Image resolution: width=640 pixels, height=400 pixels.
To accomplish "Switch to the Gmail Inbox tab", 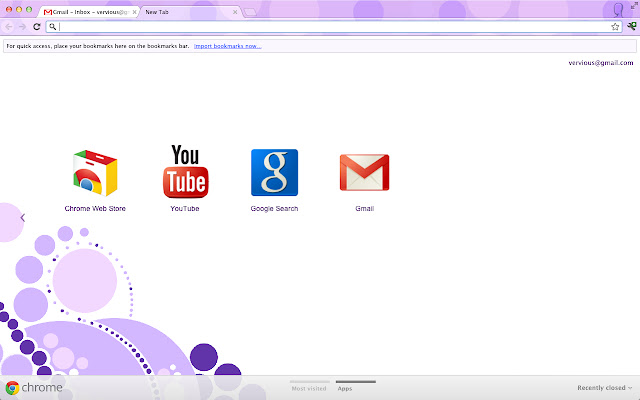I will [90, 12].
